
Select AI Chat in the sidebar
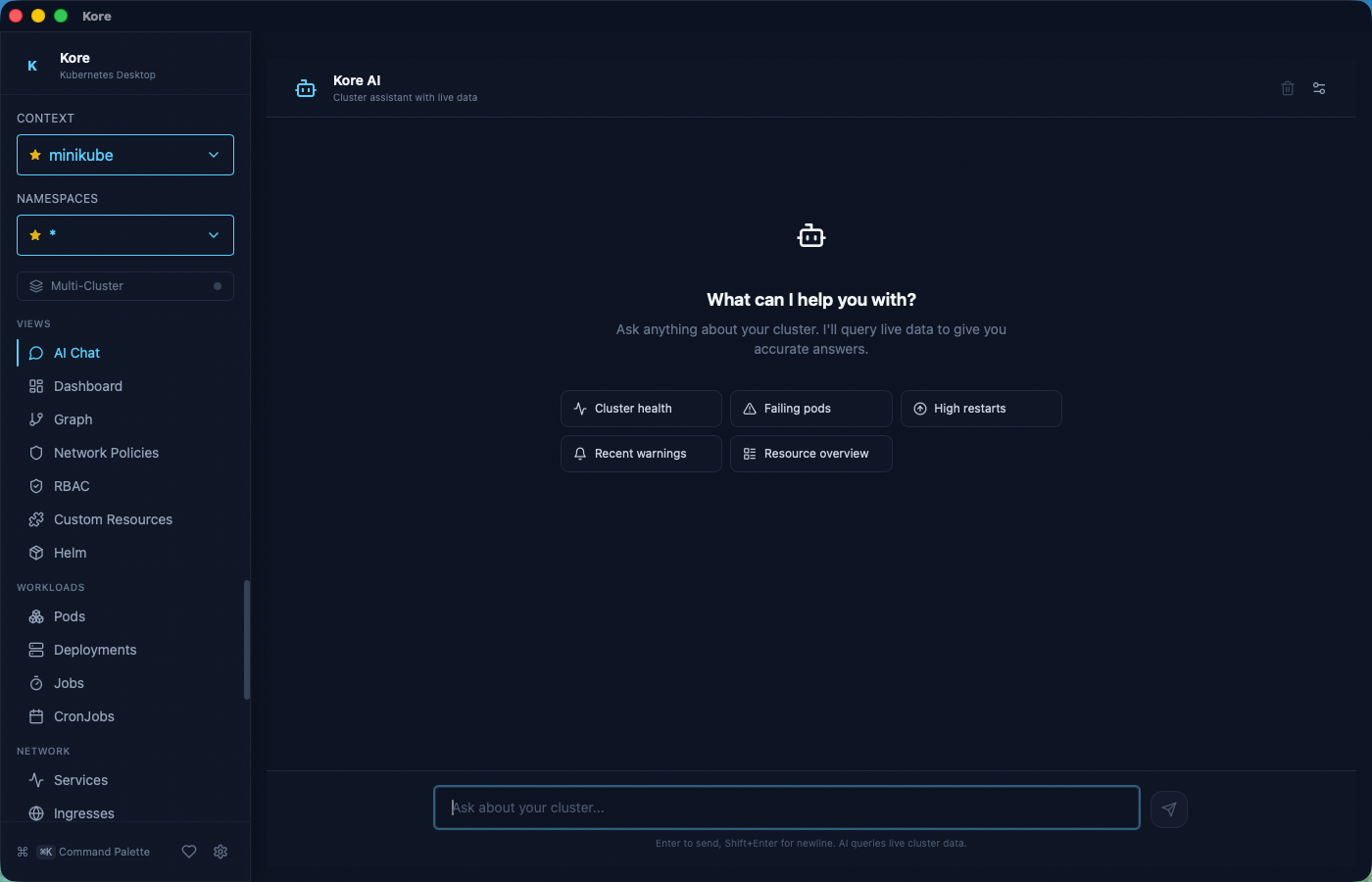coord(75,353)
